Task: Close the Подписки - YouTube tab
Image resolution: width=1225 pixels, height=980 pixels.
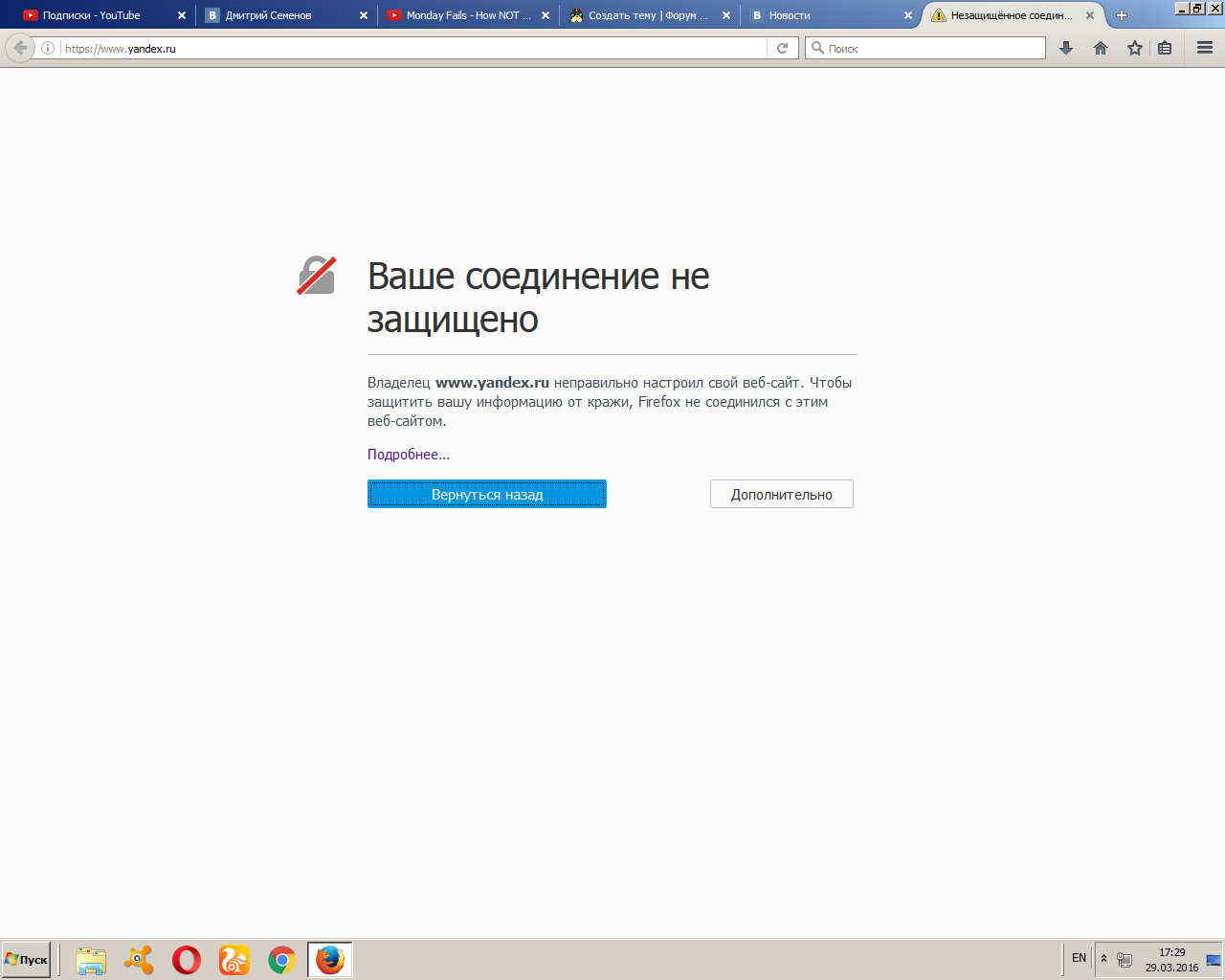Action: (182, 15)
